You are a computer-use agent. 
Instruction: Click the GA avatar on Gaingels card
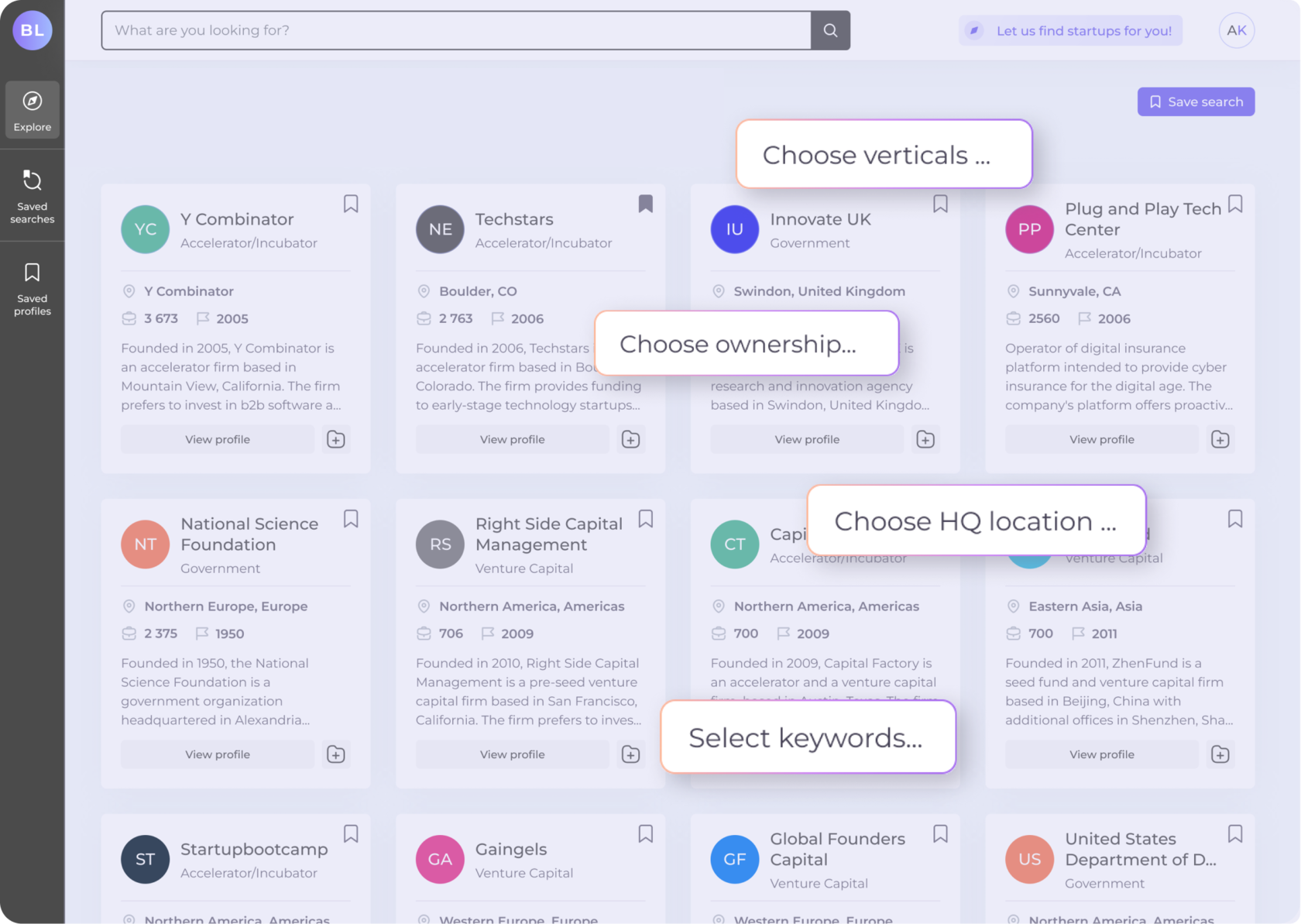pos(441,859)
